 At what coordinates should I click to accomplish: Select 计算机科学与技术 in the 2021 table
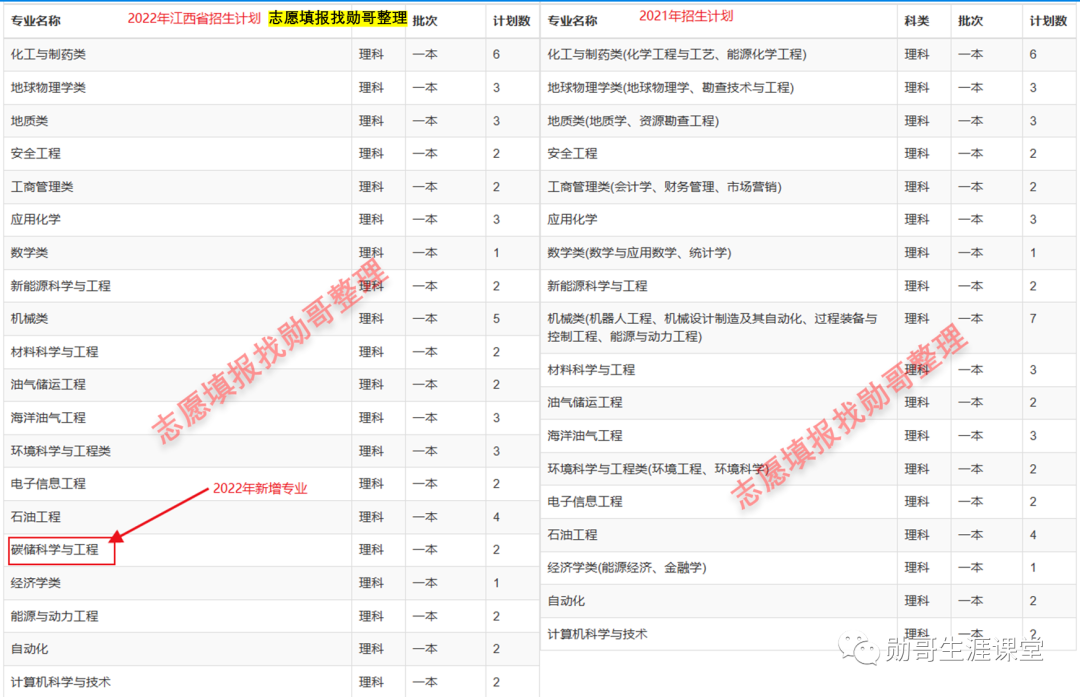pos(597,634)
